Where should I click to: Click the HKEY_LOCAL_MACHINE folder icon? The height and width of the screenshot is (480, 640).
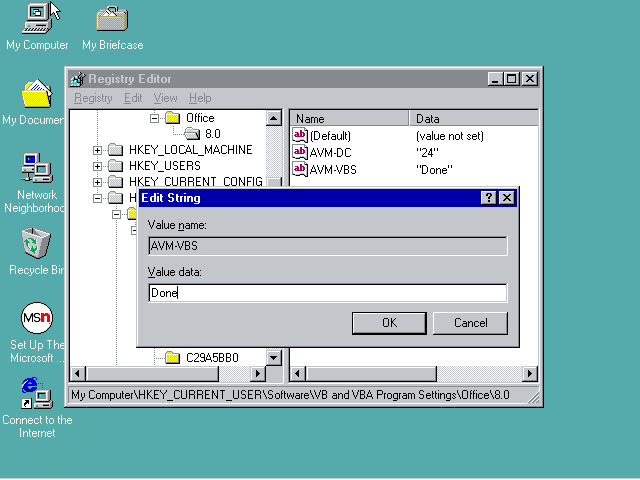[x=116, y=150]
